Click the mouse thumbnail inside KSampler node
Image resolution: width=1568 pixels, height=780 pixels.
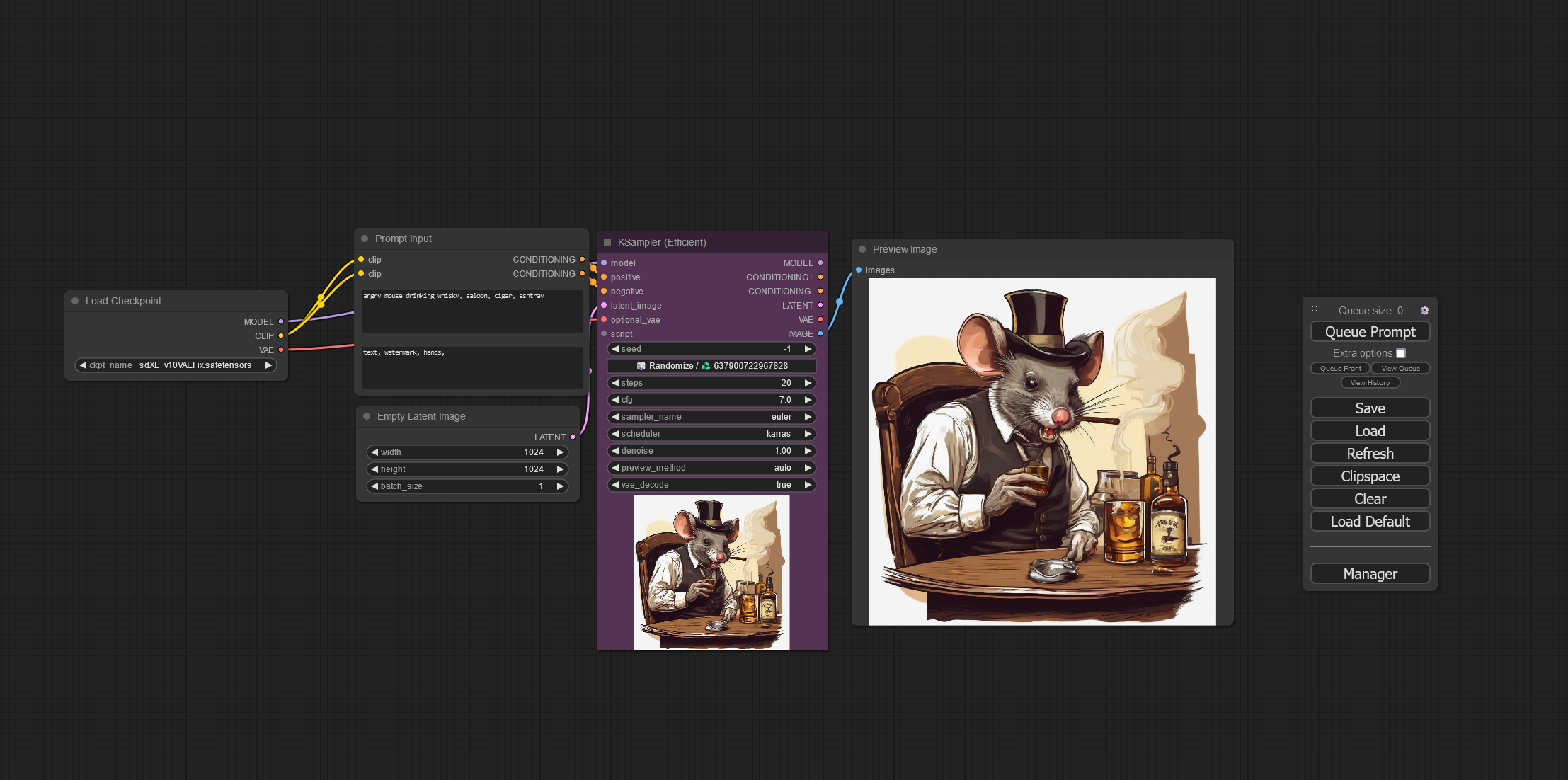711,573
